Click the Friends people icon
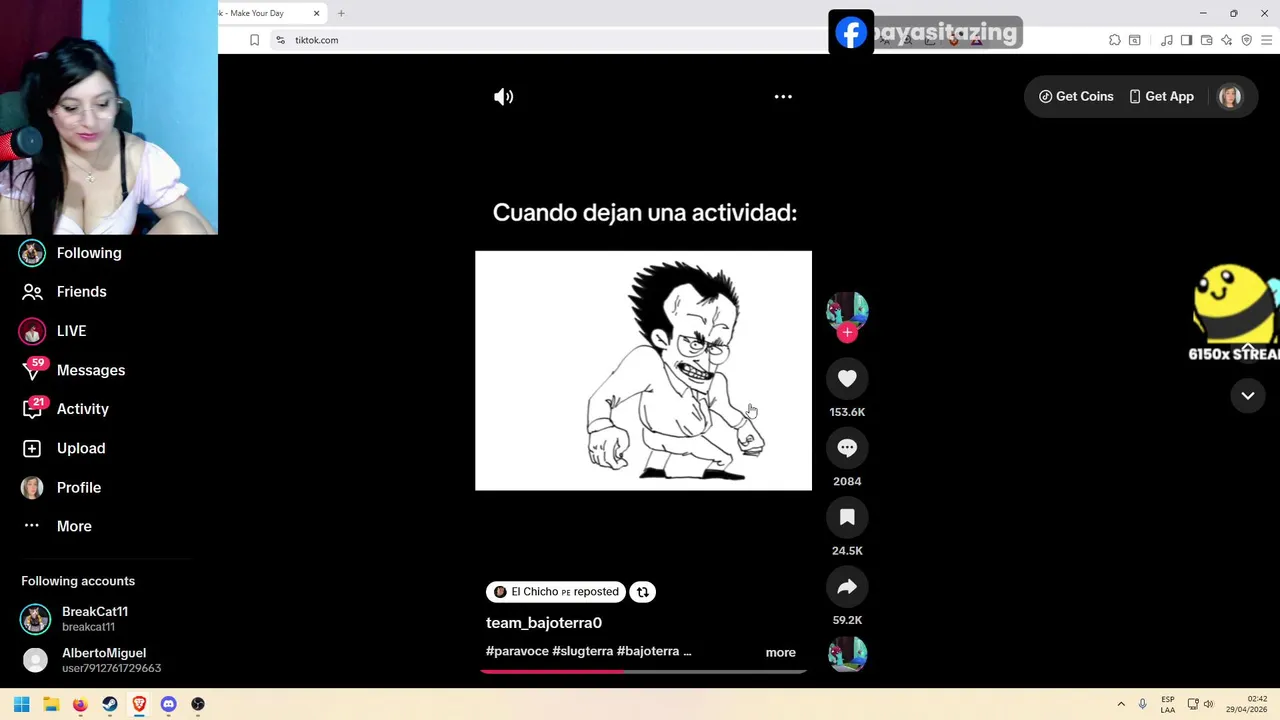This screenshot has height=720, width=1280. 32,292
